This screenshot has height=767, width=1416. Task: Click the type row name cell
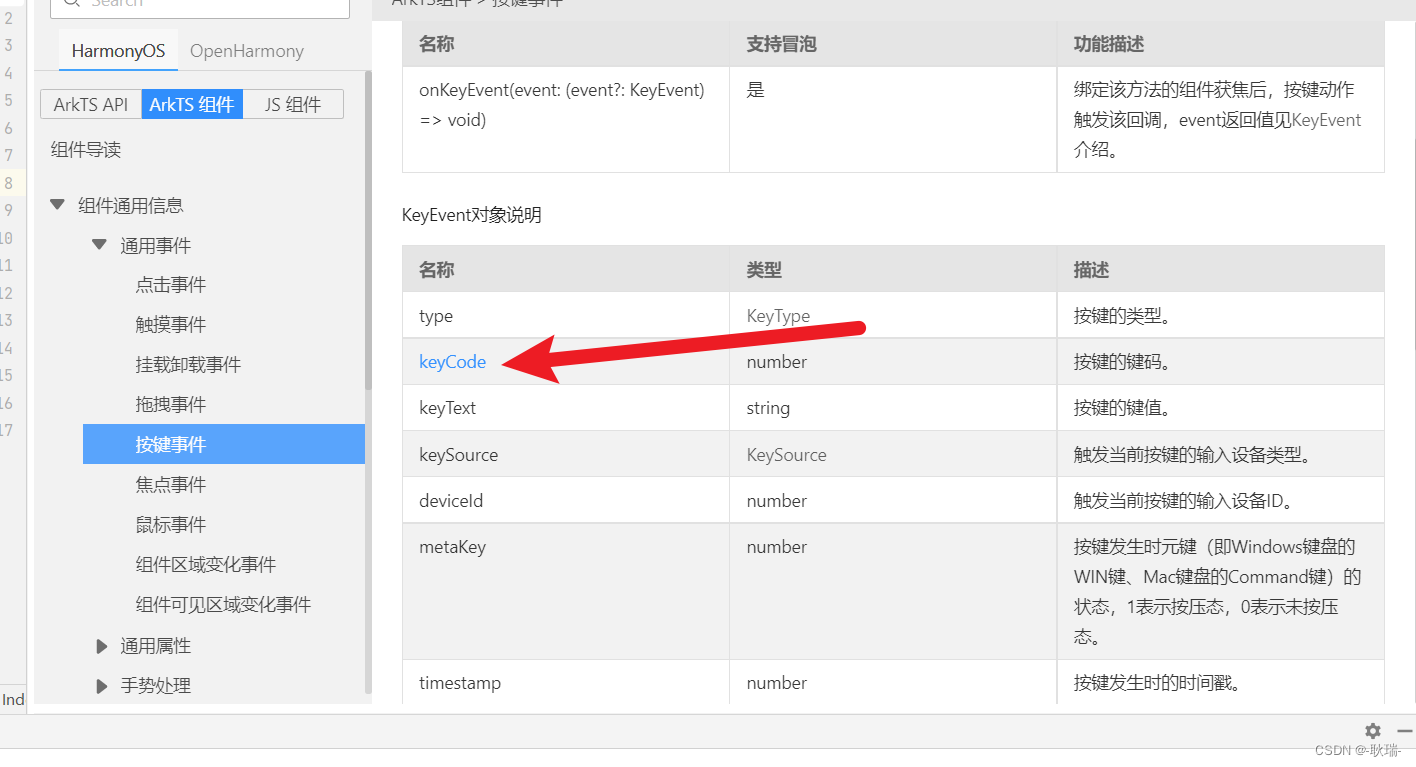pyautogui.click(x=566, y=316)
